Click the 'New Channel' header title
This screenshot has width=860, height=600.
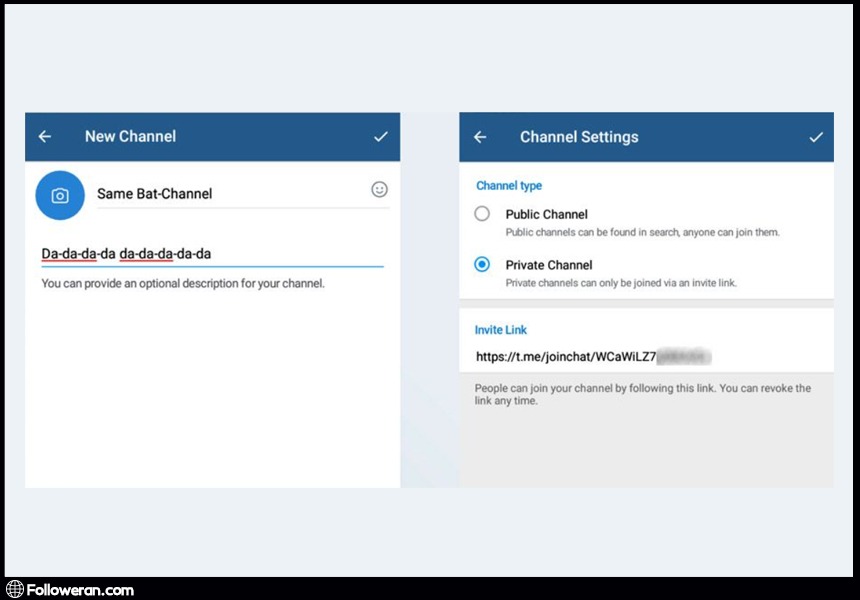tap(130, 137)
